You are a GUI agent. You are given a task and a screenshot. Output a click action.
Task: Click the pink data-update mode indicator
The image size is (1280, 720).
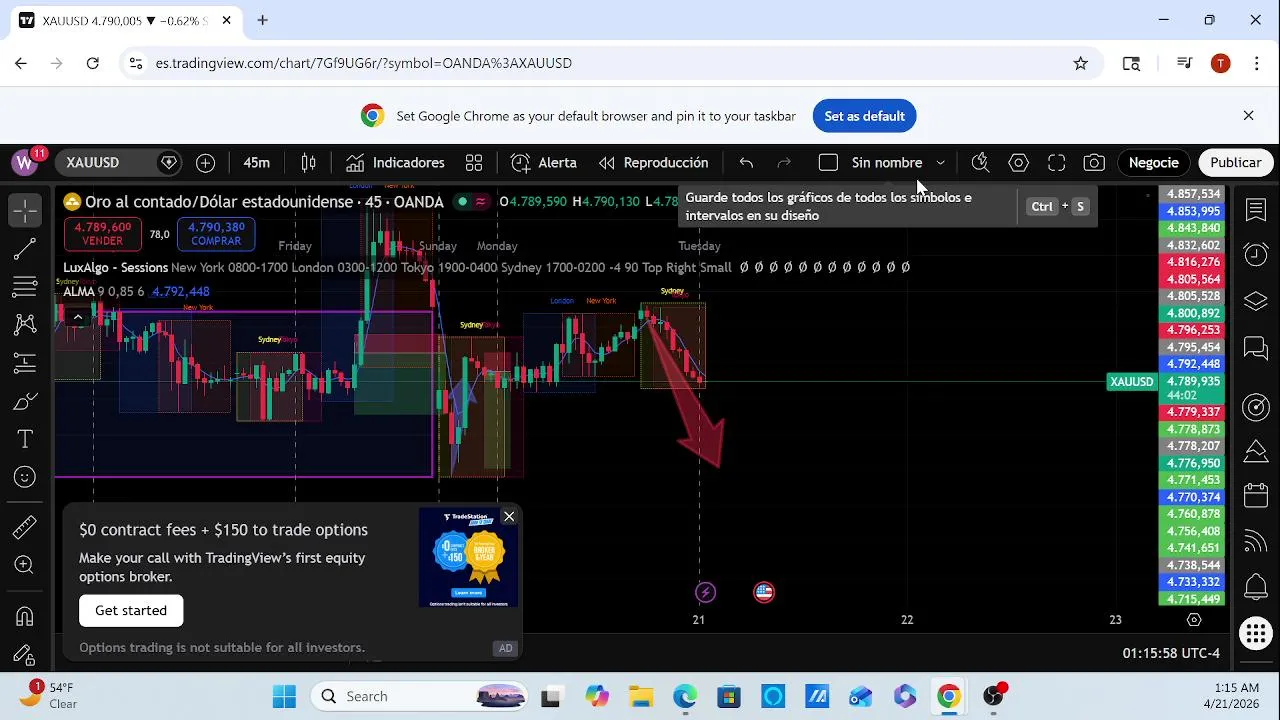coord(481,202)
